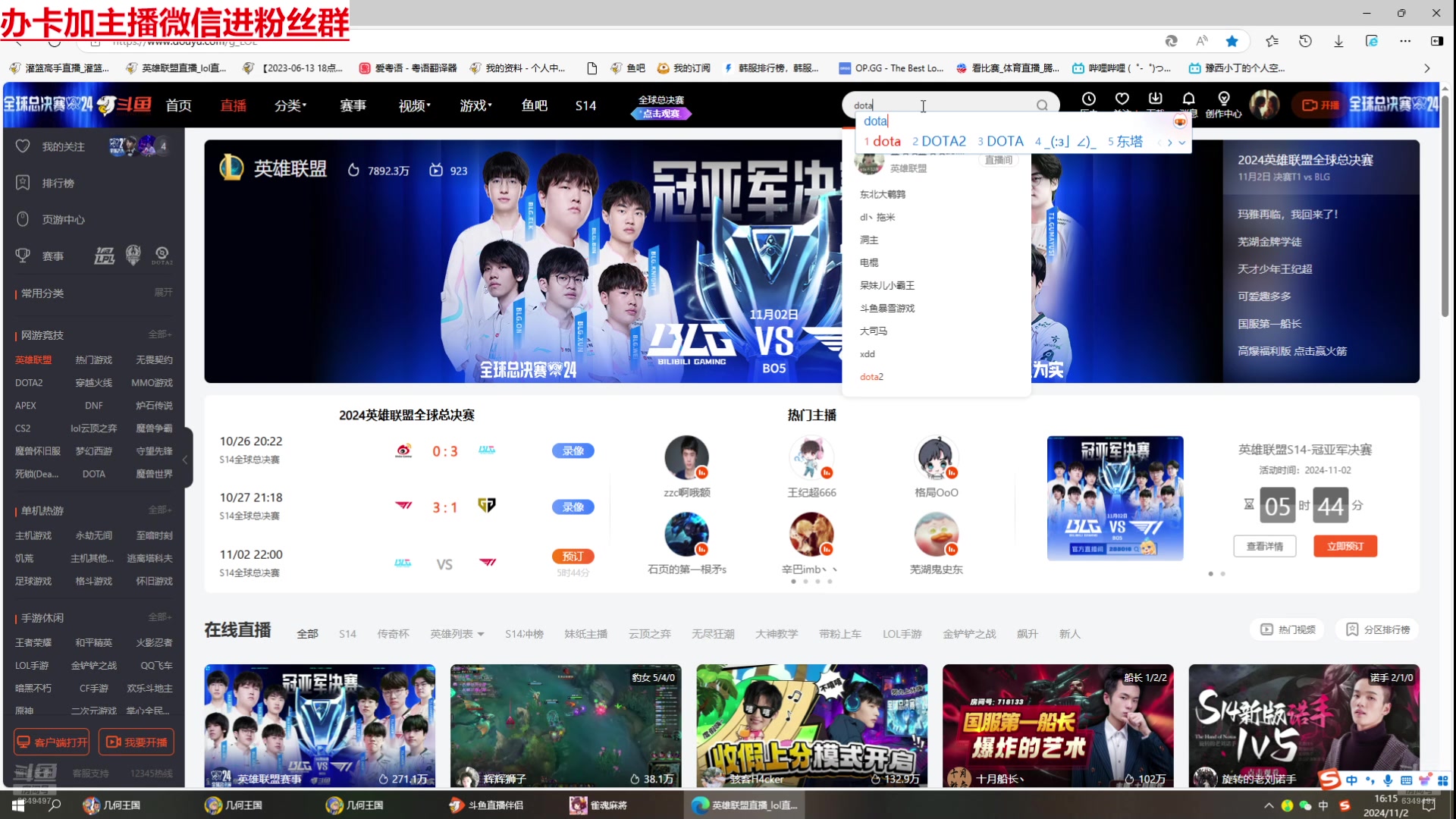Expand 网游竞技 全部+ category list
This screenshot has height=819, width=1456.
point(160,334)
